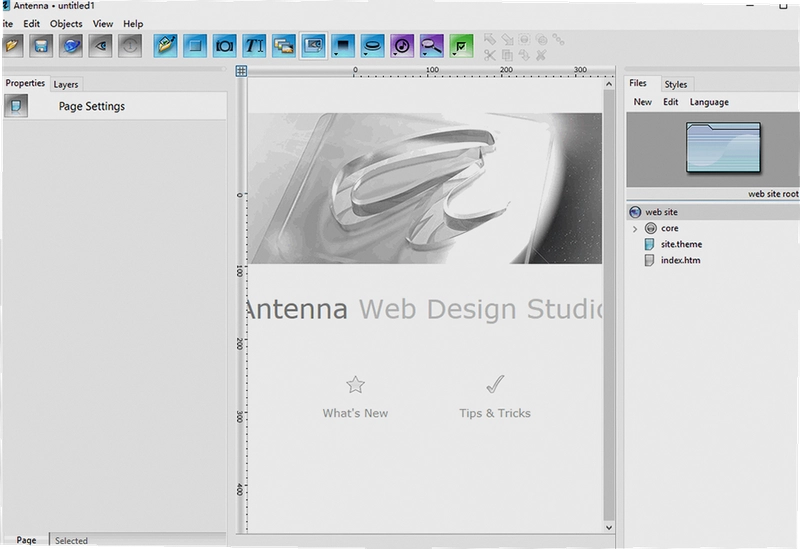Click the Open folder toolbar icon
The height and width of the screenshot is (549, 800).
coord(12,46)
